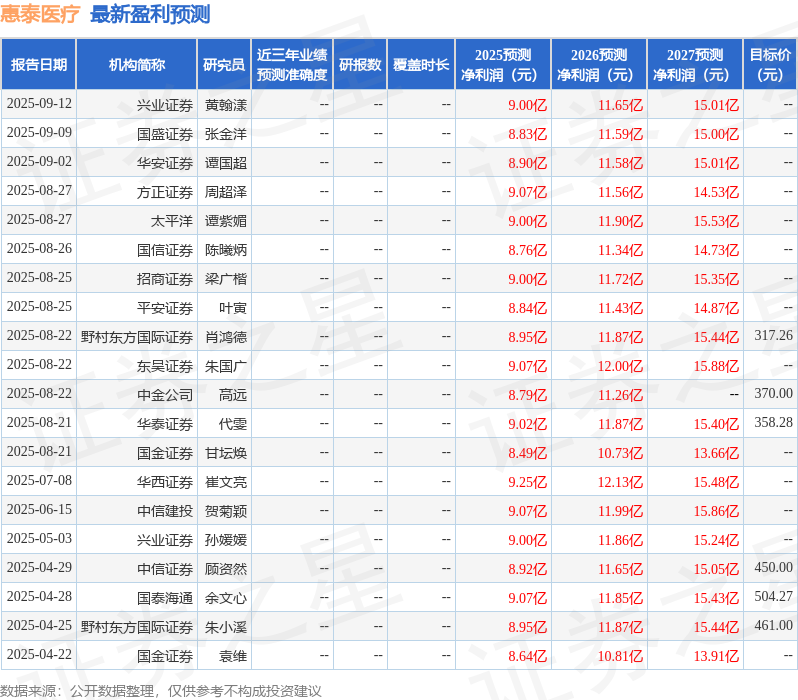
Task: Click the 13.91亿 forecast value
Action: pyautogui.click(x=716, y=657)
